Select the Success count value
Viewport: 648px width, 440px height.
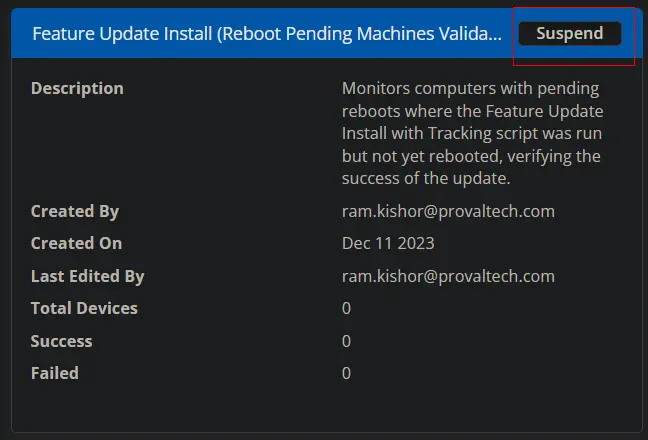pos(346,341)
